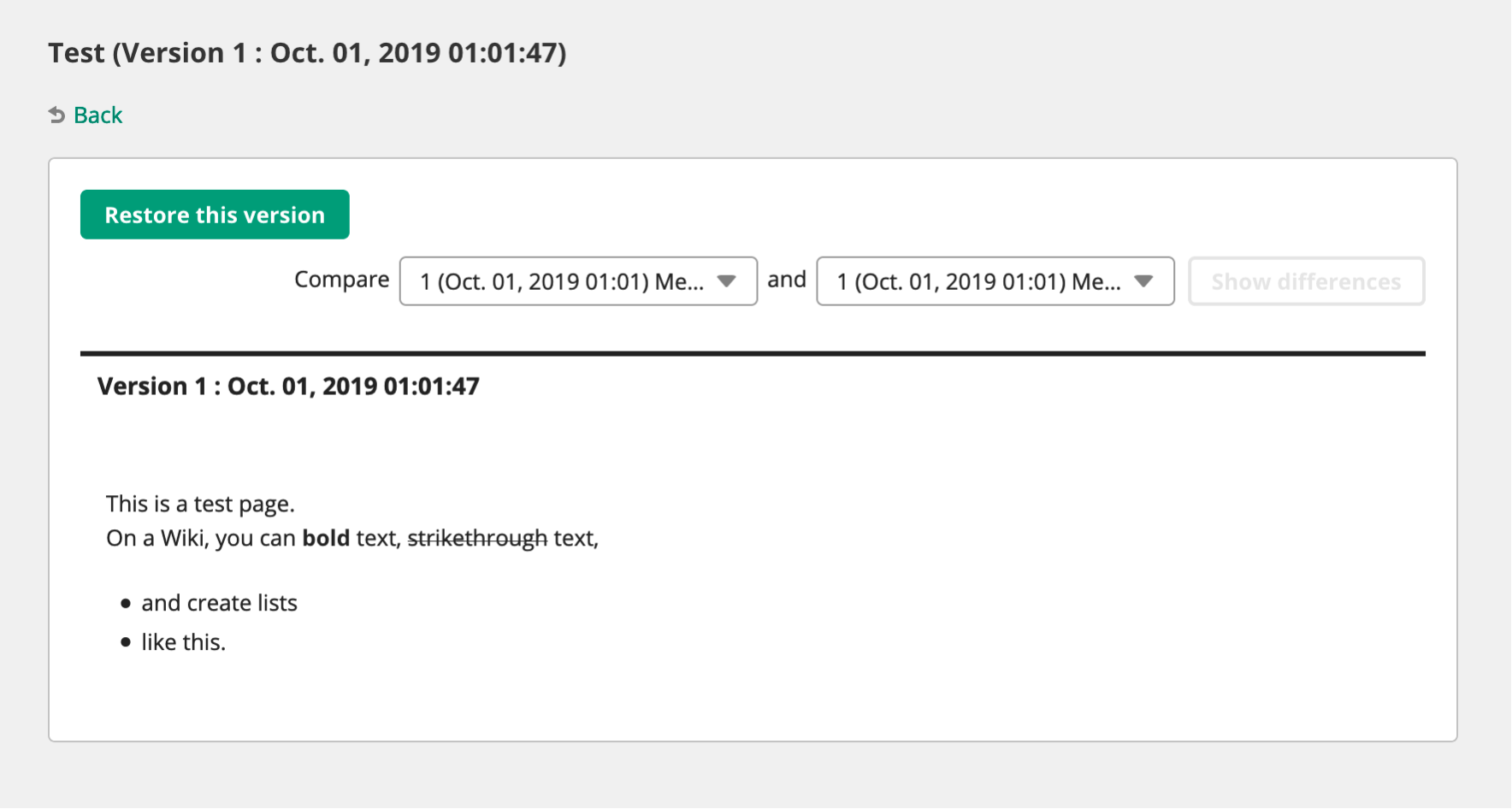
Task: Select the "and create lists" list item
Action: (219, 603)
